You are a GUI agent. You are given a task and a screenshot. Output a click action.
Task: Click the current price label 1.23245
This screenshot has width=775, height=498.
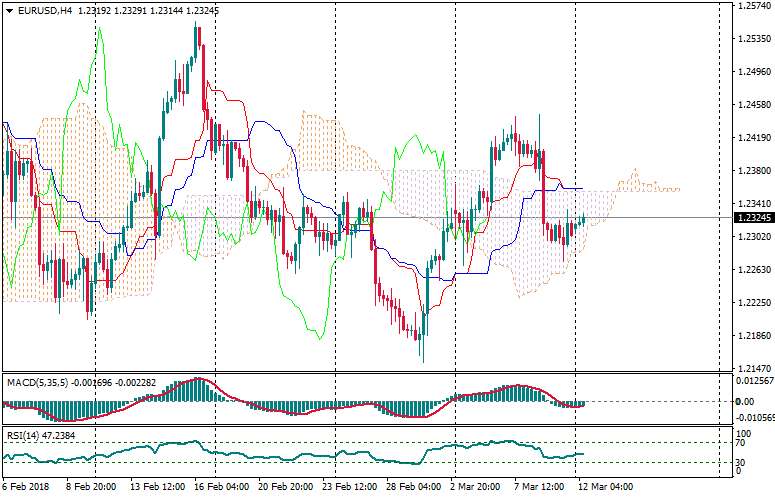click(752, 218)
